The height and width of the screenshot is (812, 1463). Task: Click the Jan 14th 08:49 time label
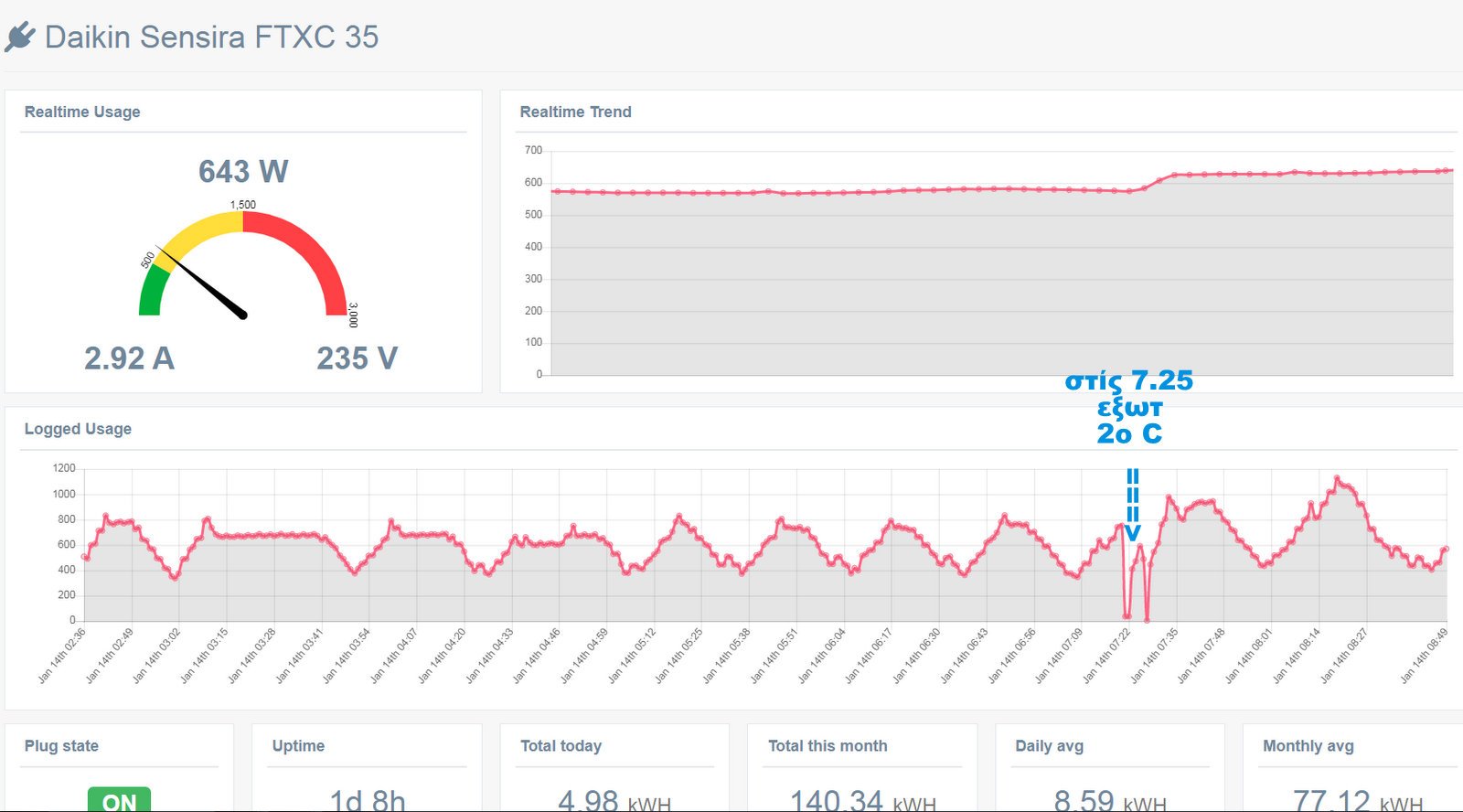click(x=1424, y=656)
